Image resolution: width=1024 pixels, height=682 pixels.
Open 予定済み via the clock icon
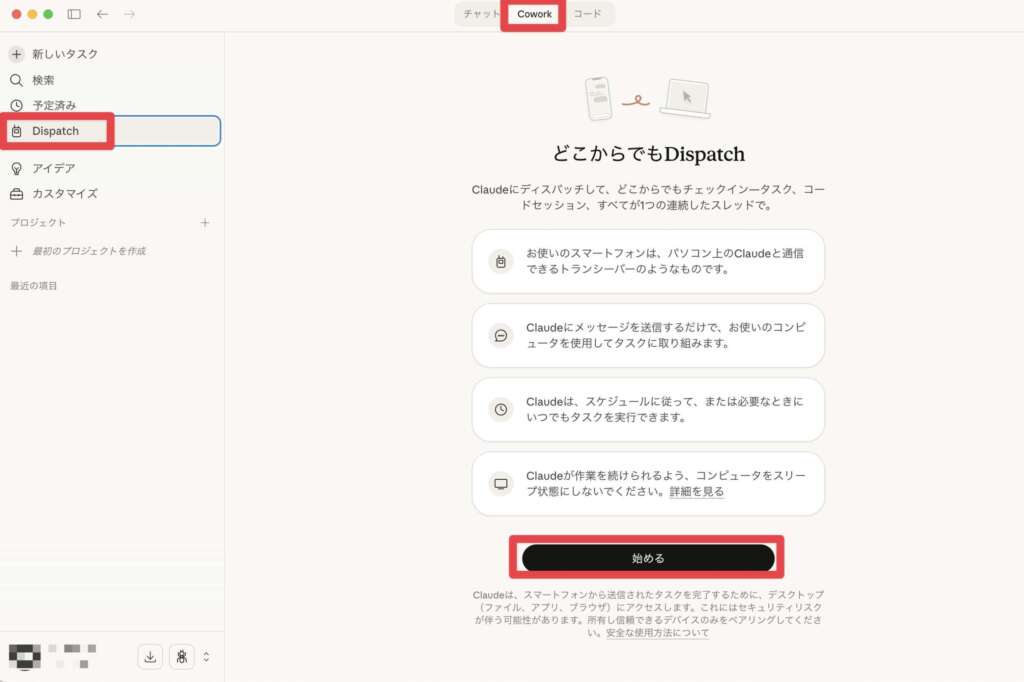point(15,105)
